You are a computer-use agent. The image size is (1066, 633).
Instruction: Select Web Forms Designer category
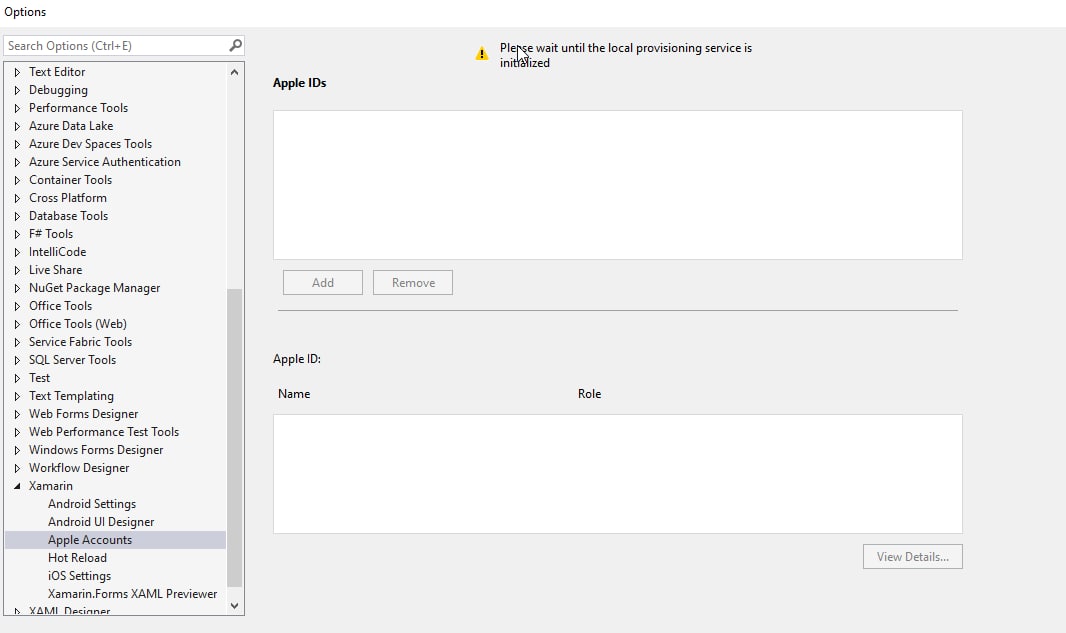[x=83, y=414]
